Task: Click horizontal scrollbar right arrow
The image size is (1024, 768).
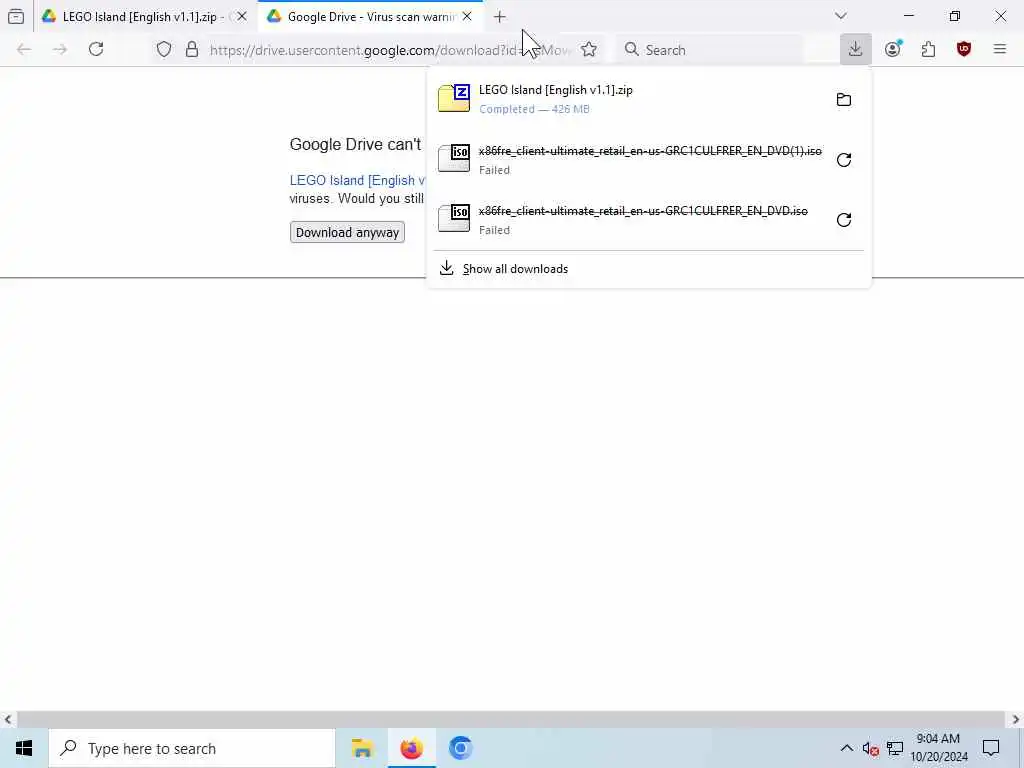Action: tap(1016, 720)
